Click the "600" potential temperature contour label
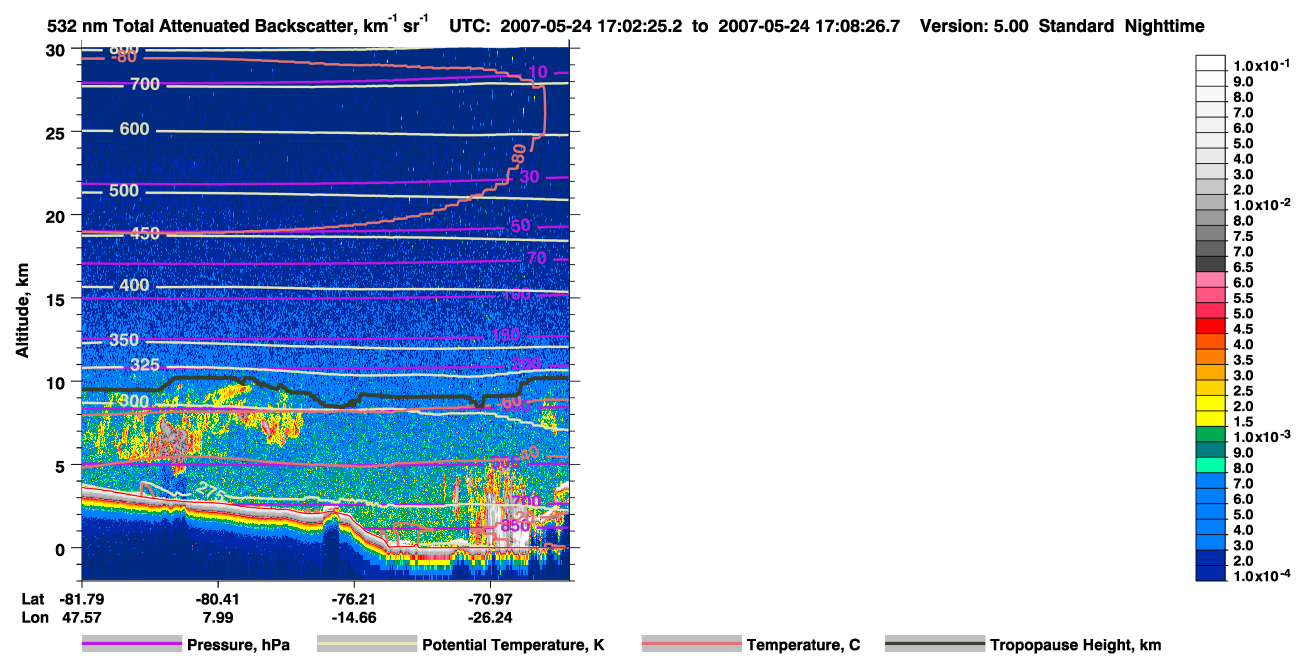Screen dimensions: 1300x667 pyautogui.click(x=134, y=129)
